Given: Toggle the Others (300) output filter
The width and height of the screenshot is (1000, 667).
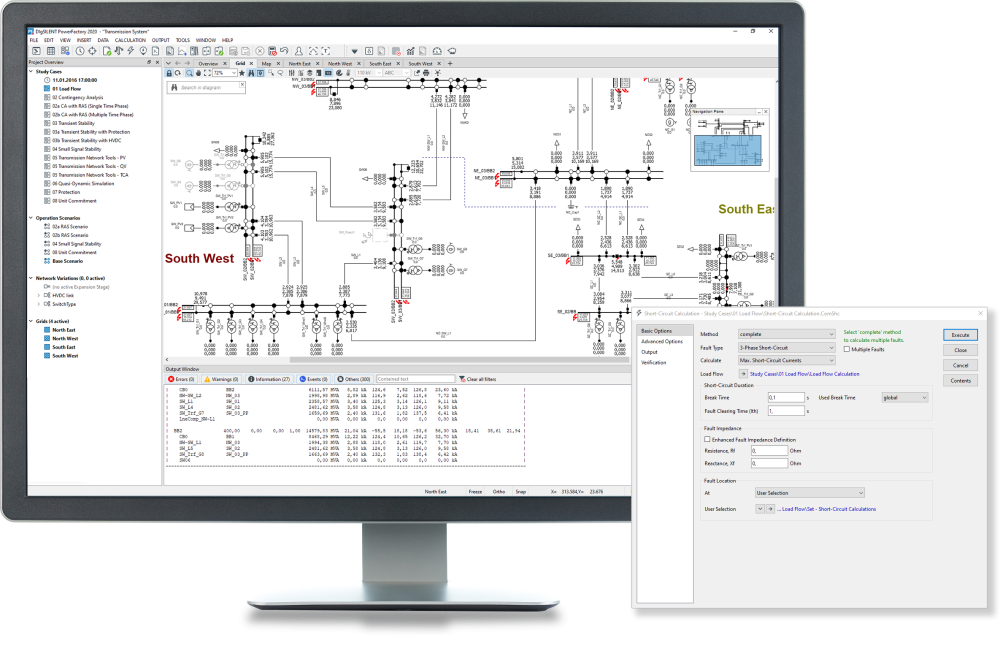Looking at the screenshot, I should 354,379.
